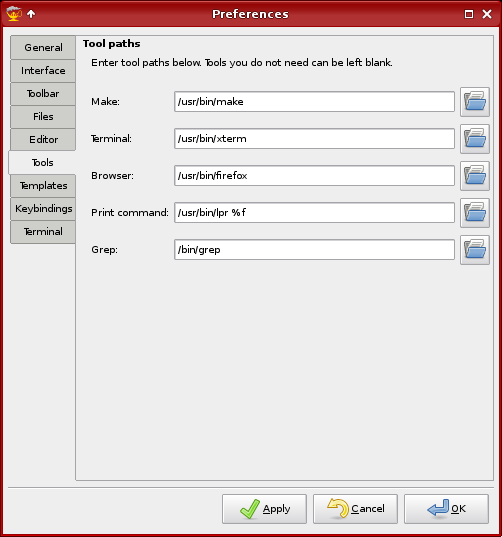Select the Toolbar tab
This screenshot has width=502, height=537.
[x=43, y=93]
